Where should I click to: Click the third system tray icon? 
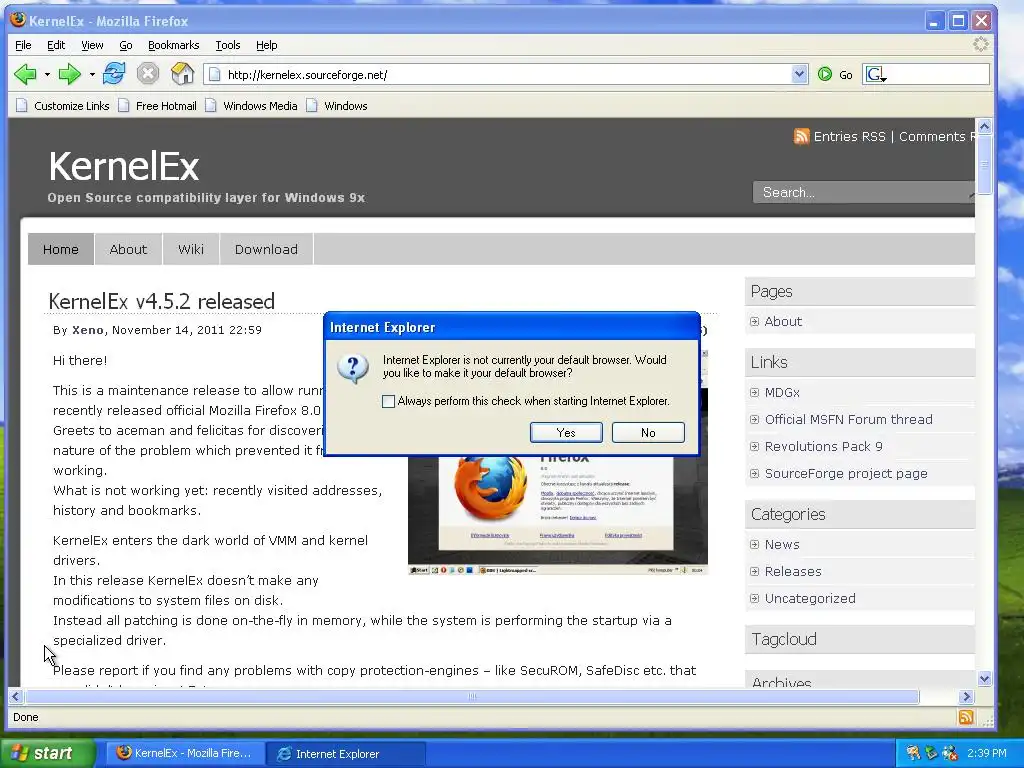950,753
